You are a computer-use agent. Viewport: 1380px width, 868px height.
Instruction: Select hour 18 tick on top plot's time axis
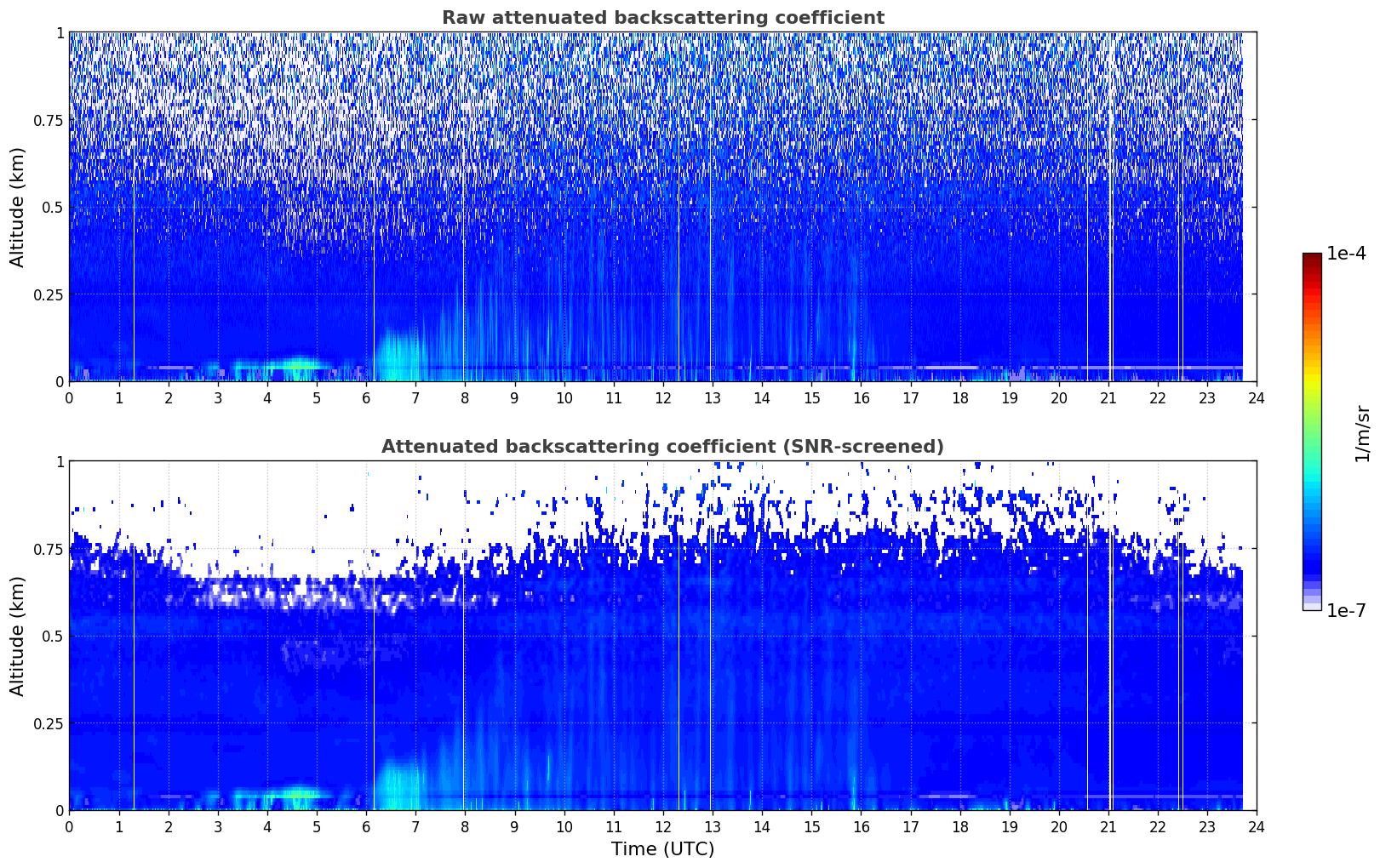[x=959, y=397]
